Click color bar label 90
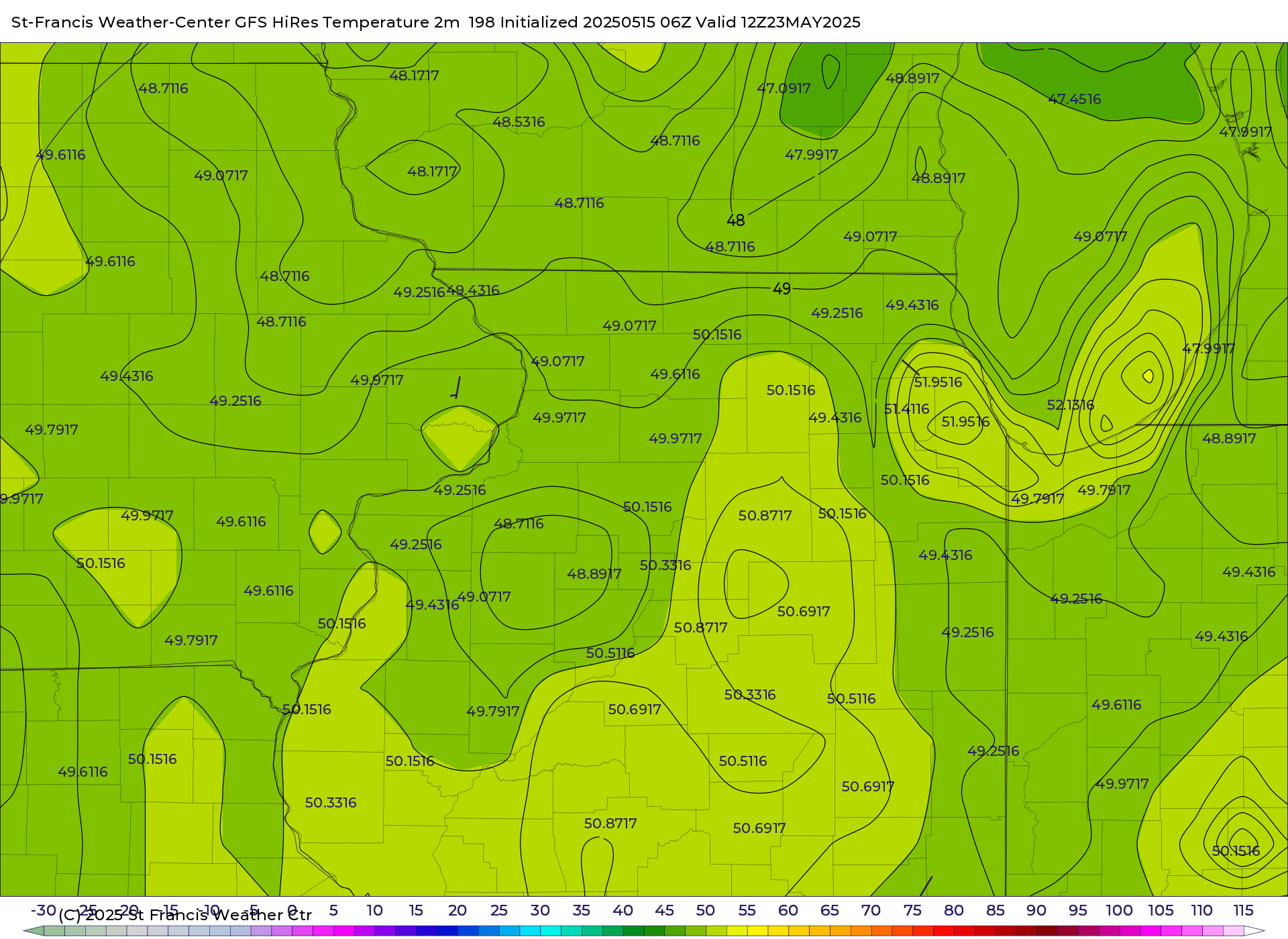 click(x=1036, y=911)
